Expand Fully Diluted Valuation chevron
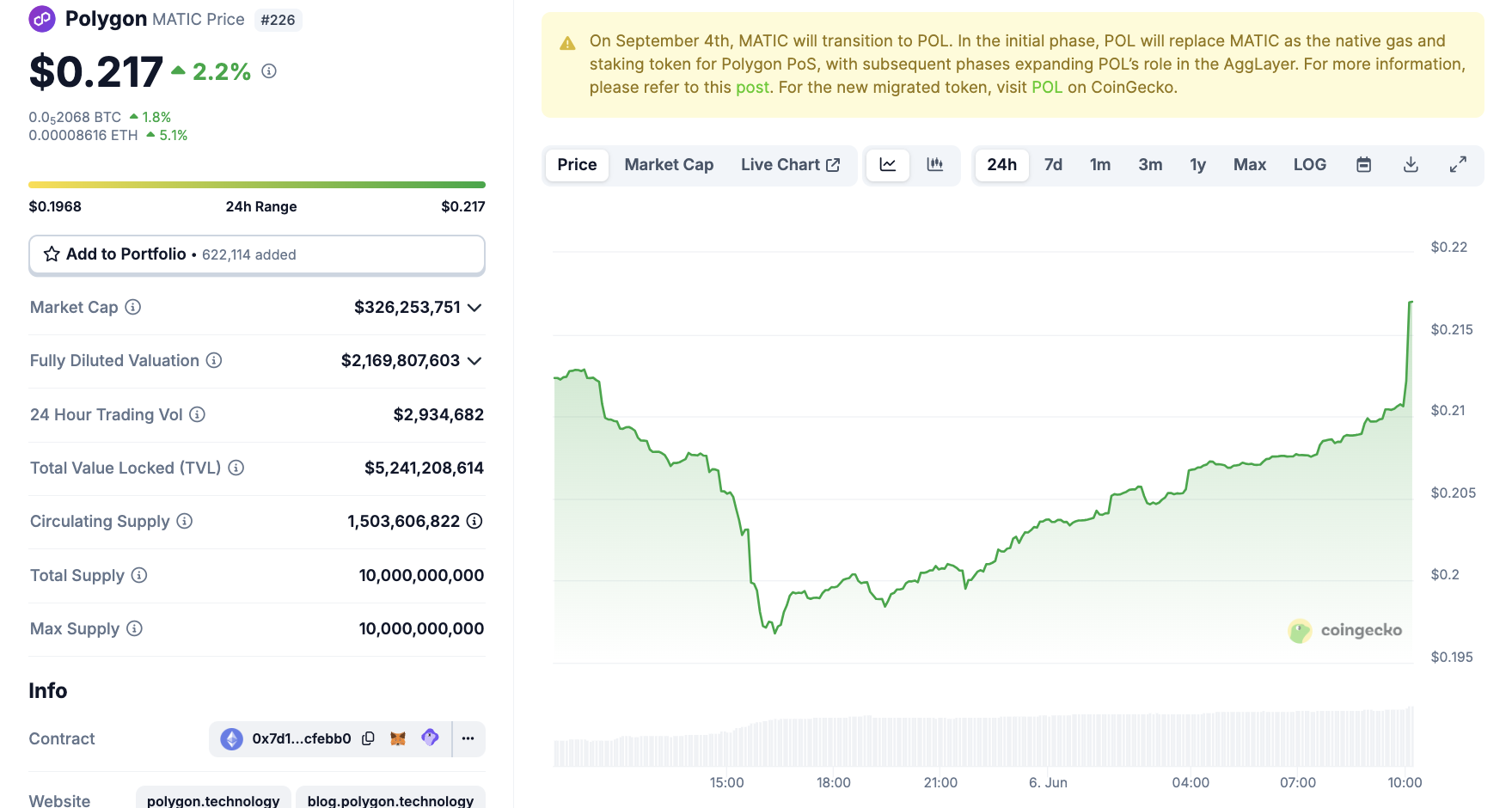This screenshot has height=808, width=1512. point(474,361)
